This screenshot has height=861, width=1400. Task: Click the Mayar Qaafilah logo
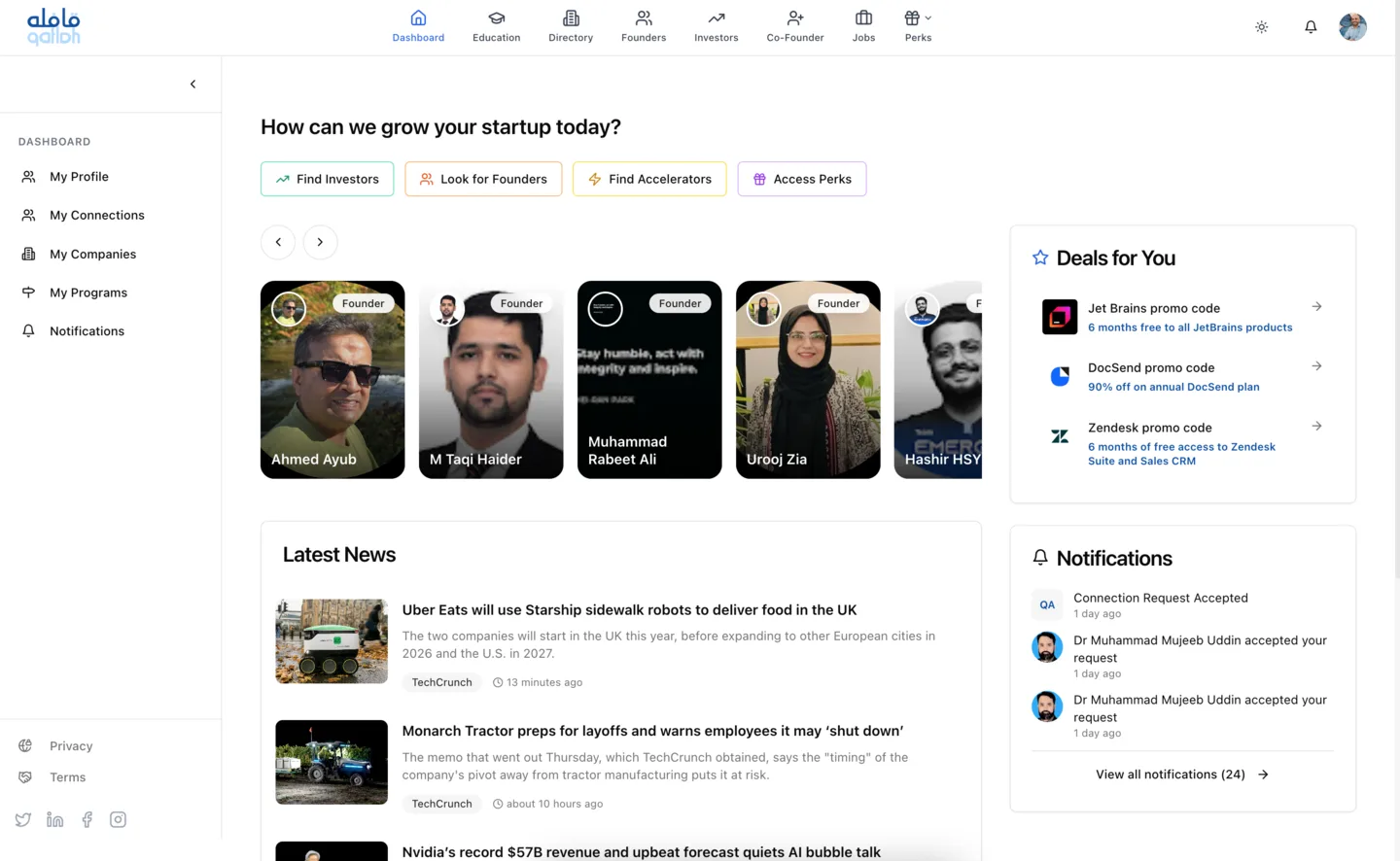tap(53, 27)
